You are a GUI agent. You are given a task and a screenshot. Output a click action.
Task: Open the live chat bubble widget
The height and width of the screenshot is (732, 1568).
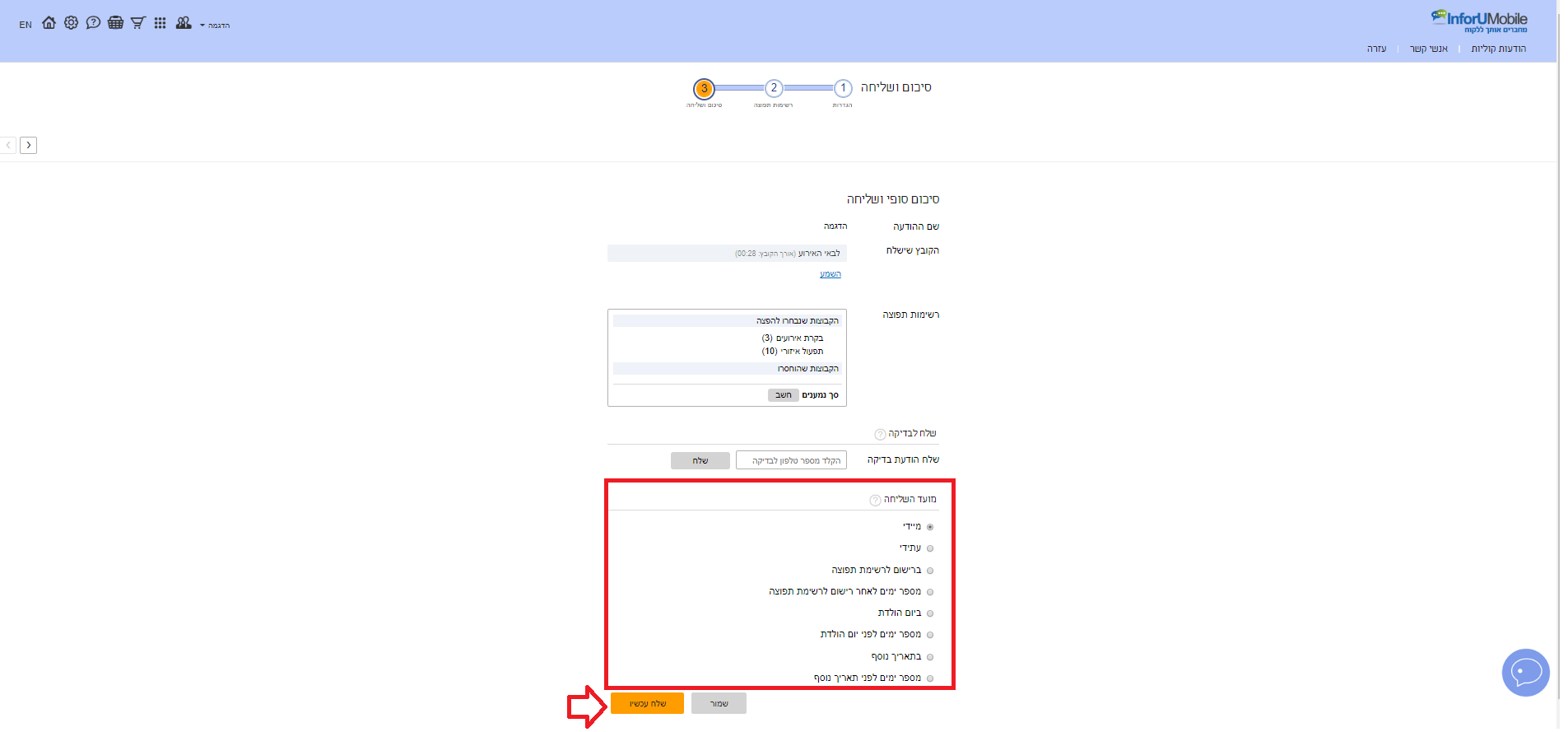coord(1525,673)
